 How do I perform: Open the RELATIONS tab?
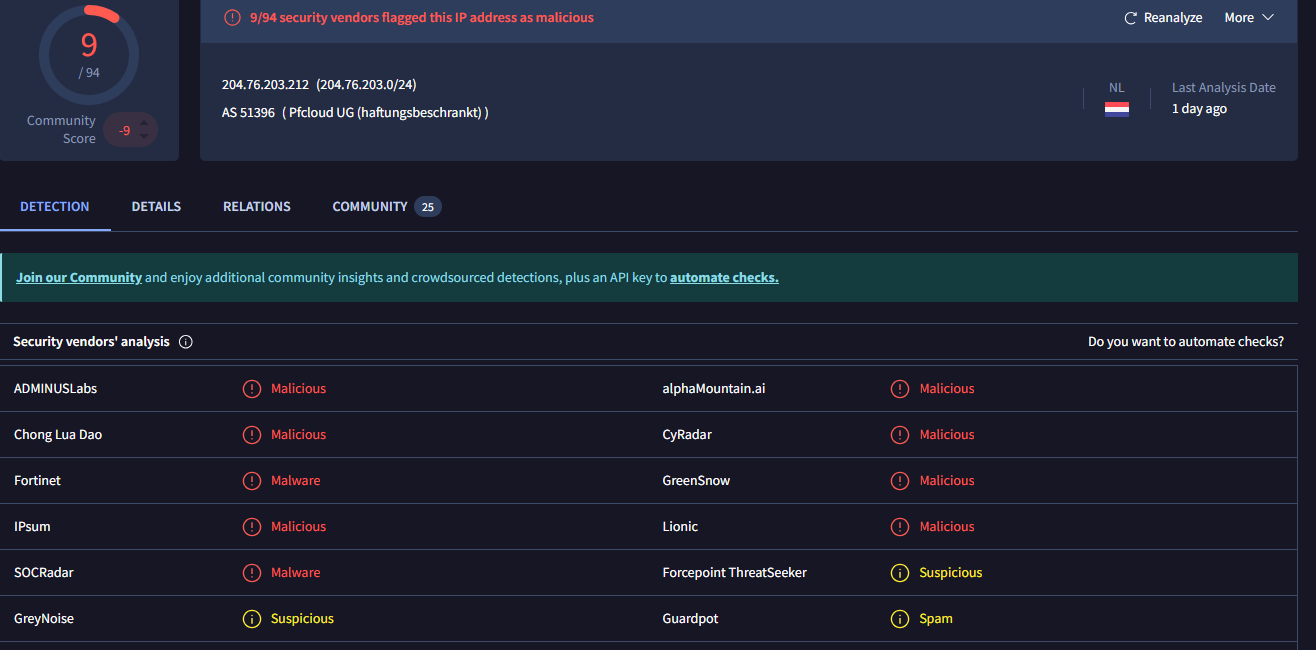point(257,207)
